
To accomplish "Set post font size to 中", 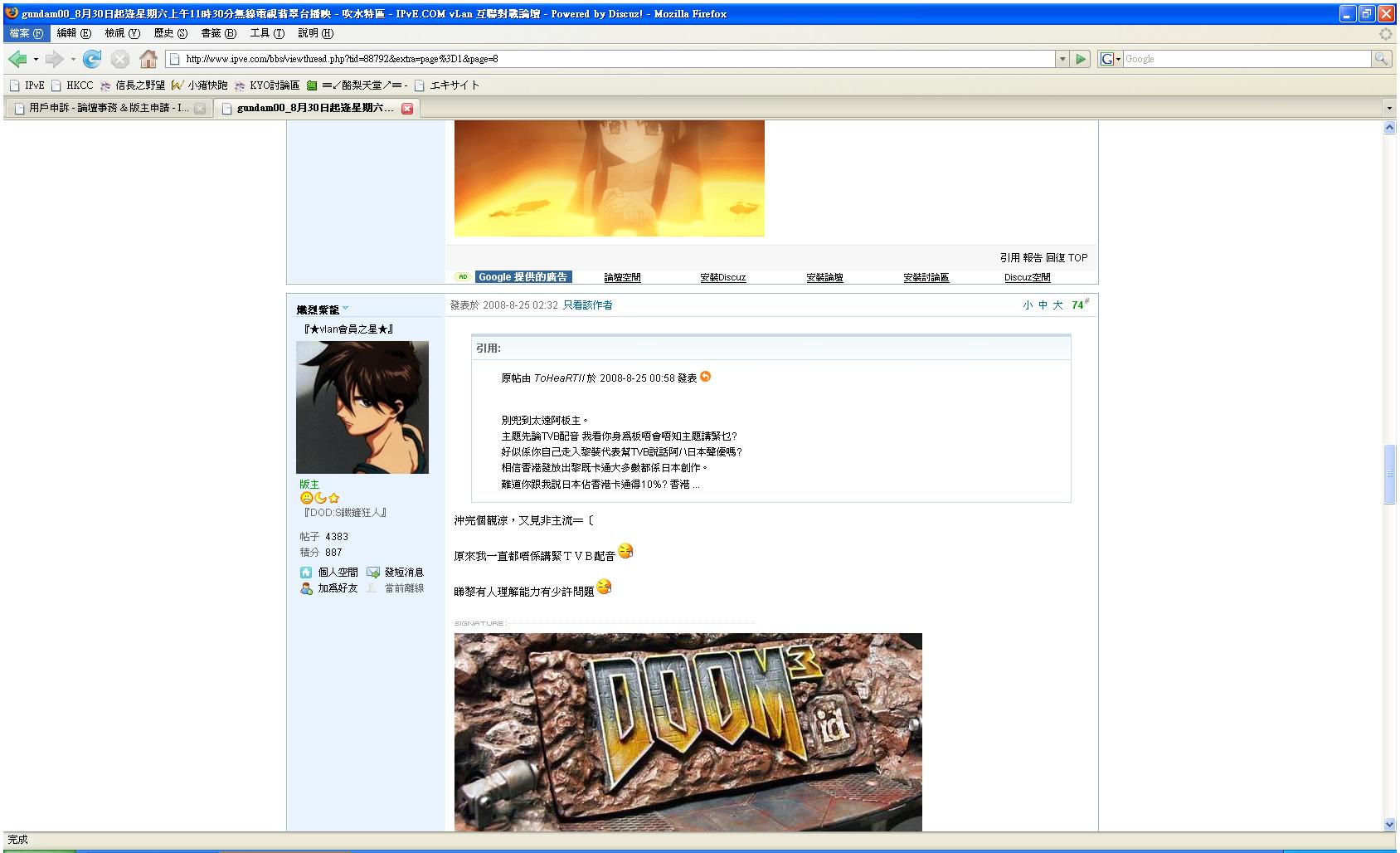I will tap(1043, 305).
